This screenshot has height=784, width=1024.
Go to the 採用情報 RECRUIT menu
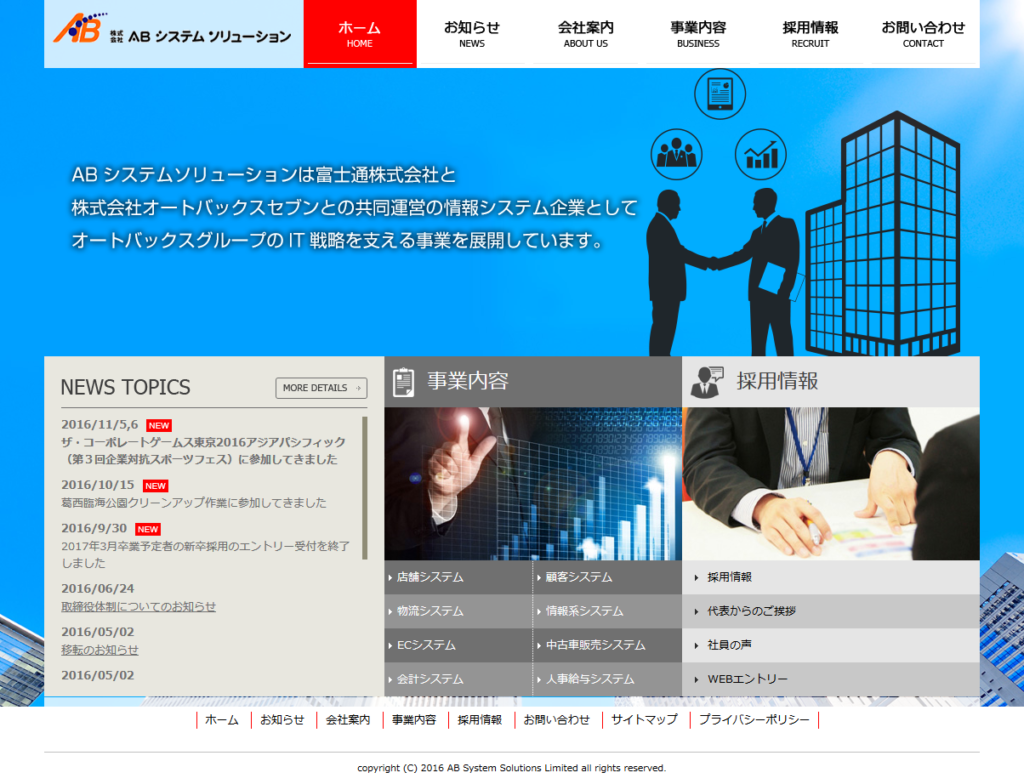click(810, 34)
